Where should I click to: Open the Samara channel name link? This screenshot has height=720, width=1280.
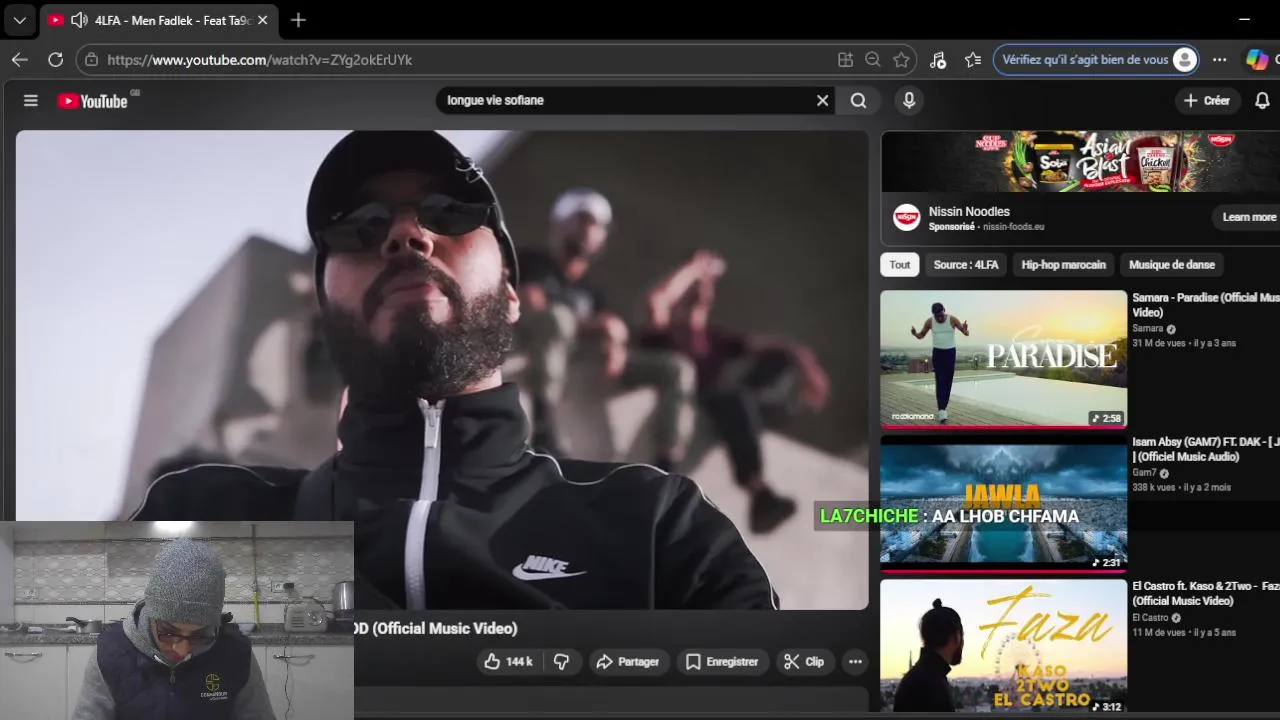[x=1147, y=328]
